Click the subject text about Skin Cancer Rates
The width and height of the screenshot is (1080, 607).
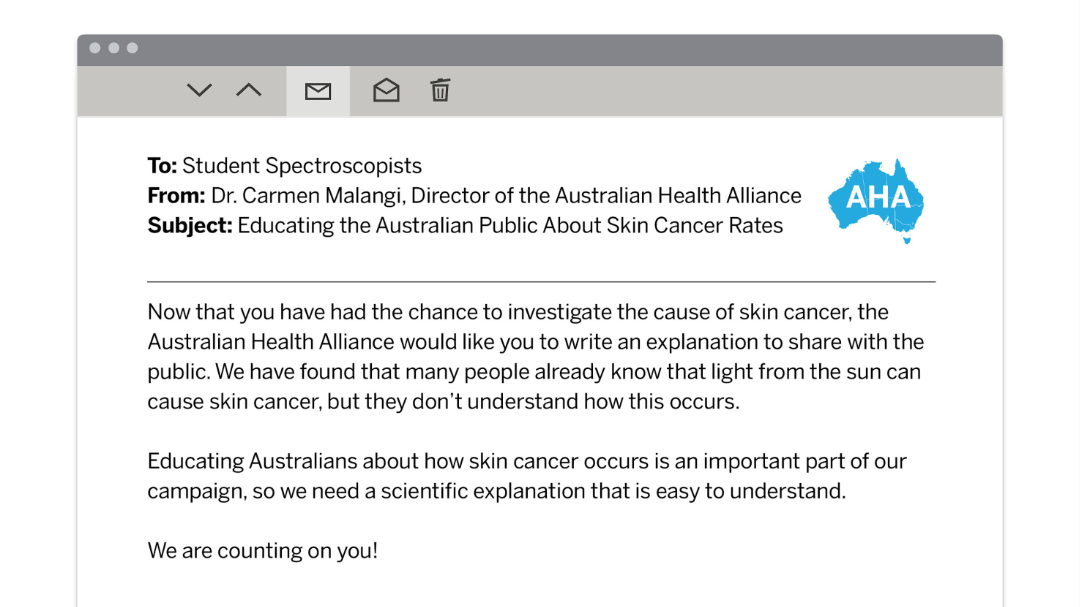(x=510, y=226)
